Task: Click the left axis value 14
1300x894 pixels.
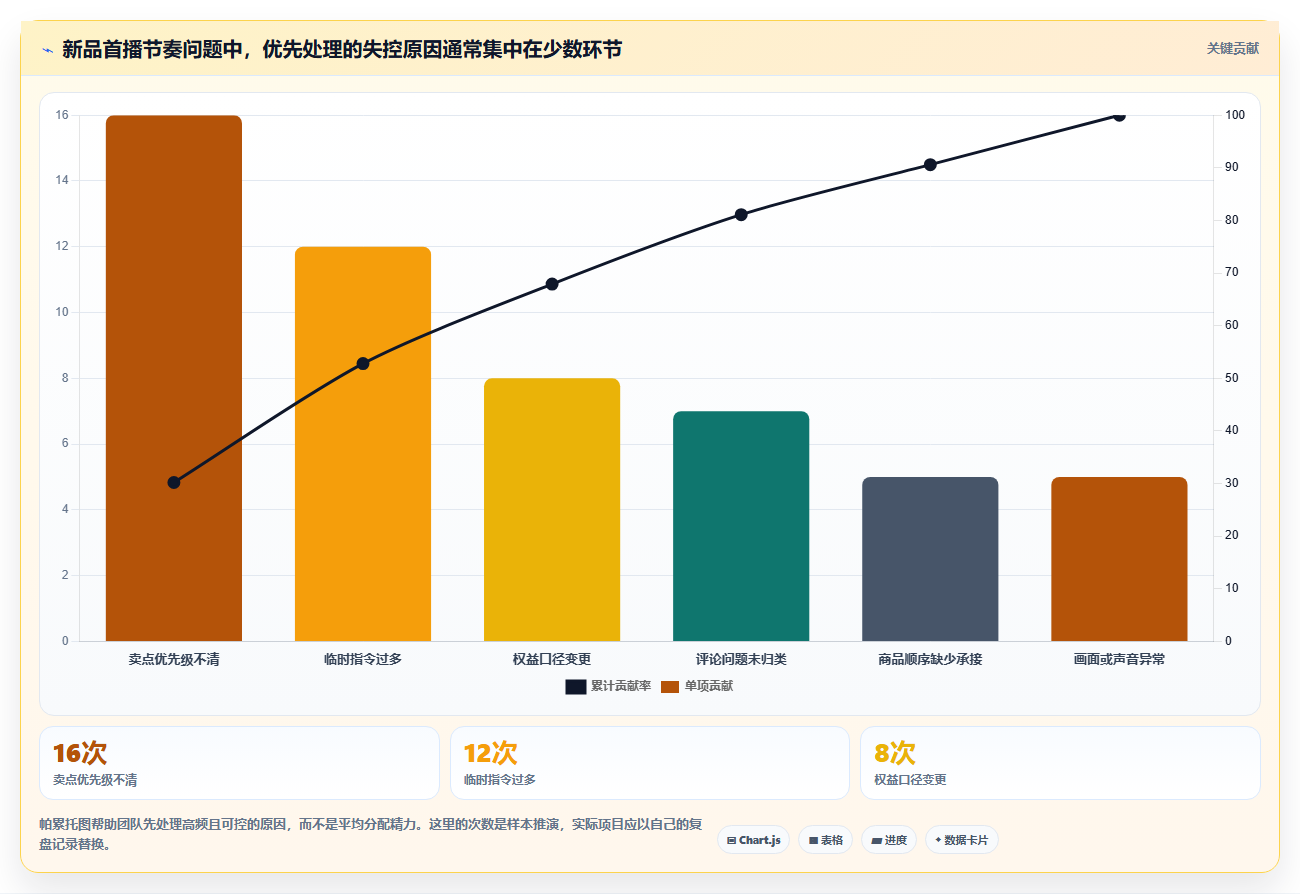Action: [x=62, y=180]
